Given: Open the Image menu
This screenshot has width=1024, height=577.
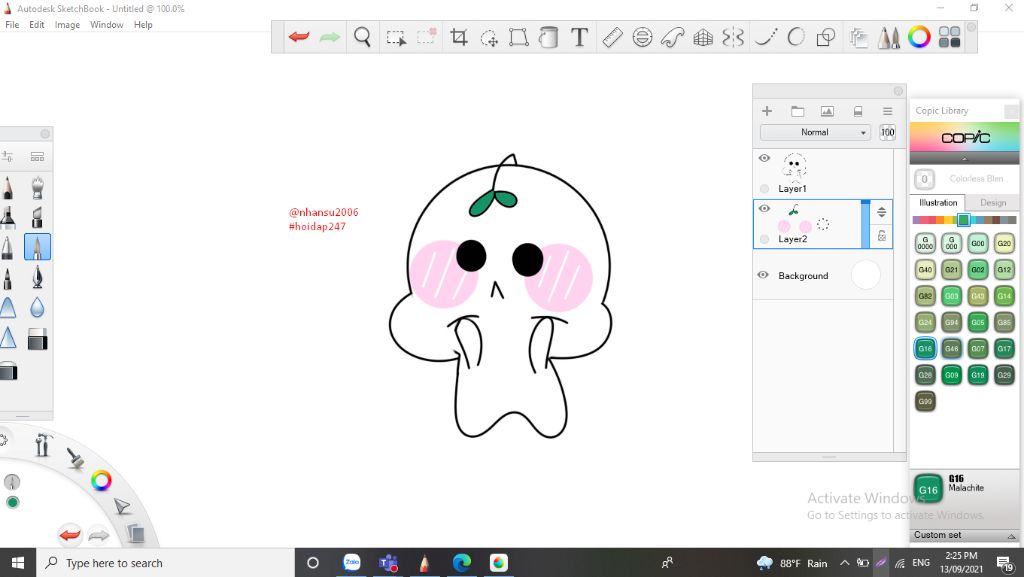Looking at the screenshot, I should click(x=67, y=25).
